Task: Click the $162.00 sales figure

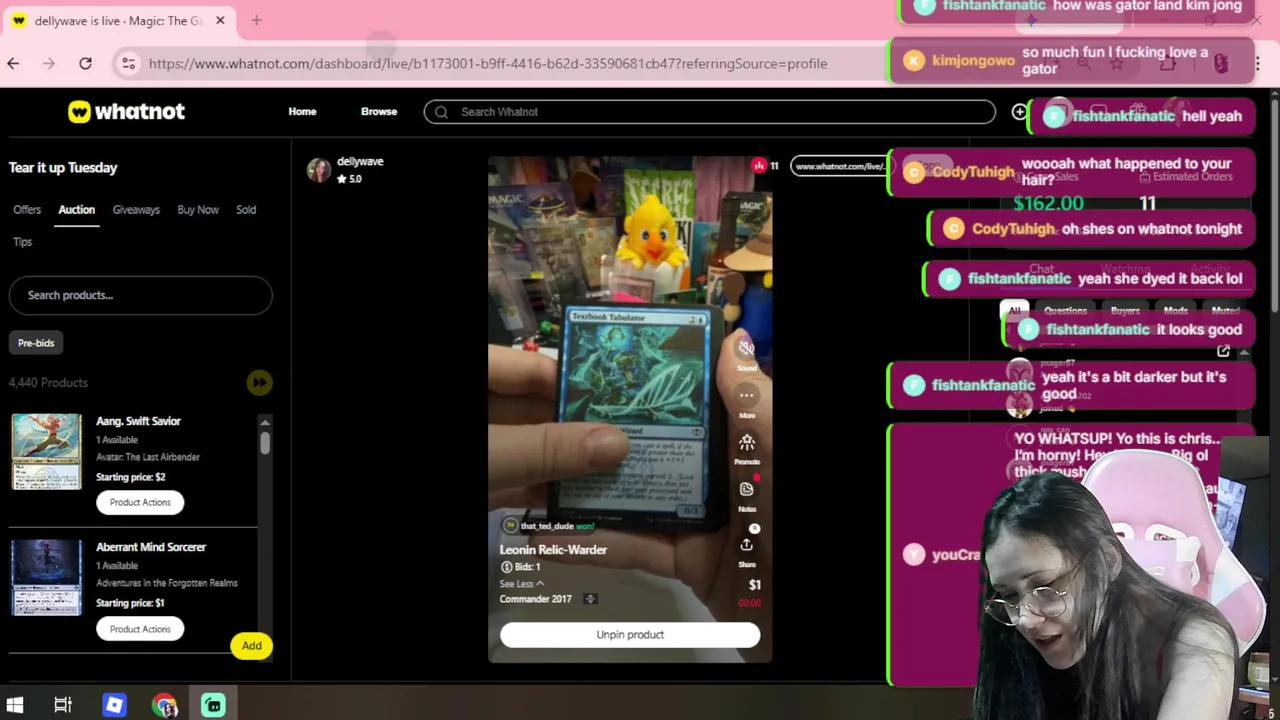Action: [x=1048, y=203]
